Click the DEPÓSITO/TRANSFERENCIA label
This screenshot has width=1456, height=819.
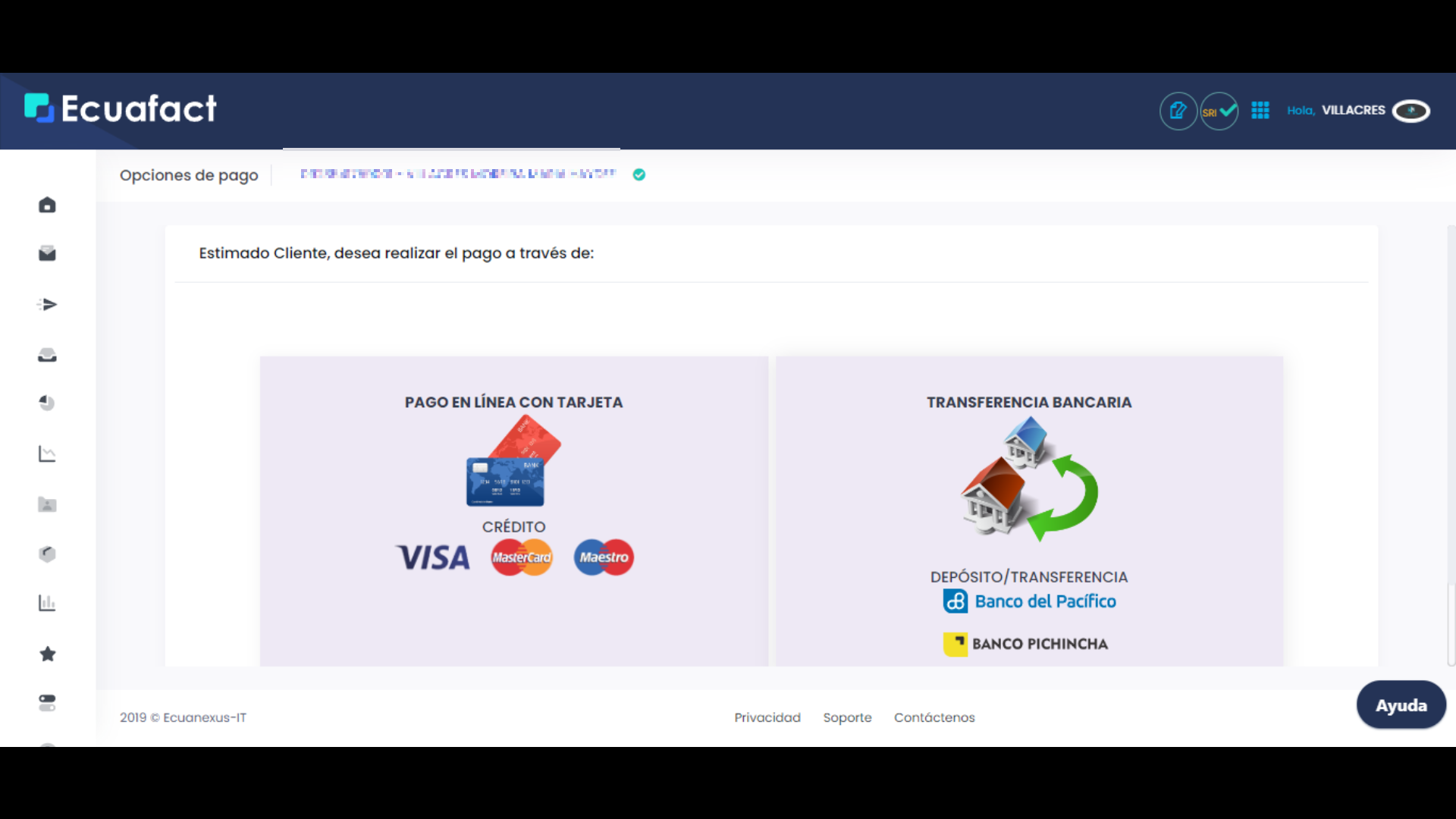pyautogui.click(x=1029, y=577)
